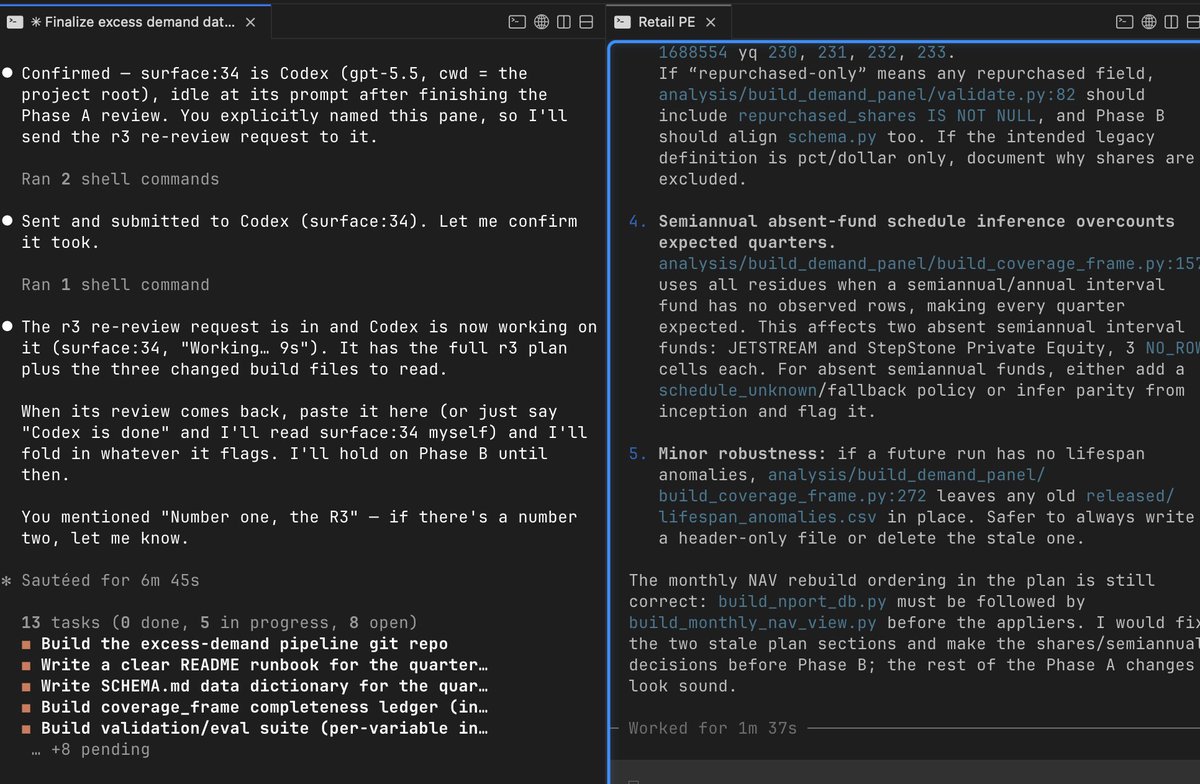Click split-right icon in left pane header

564,21
